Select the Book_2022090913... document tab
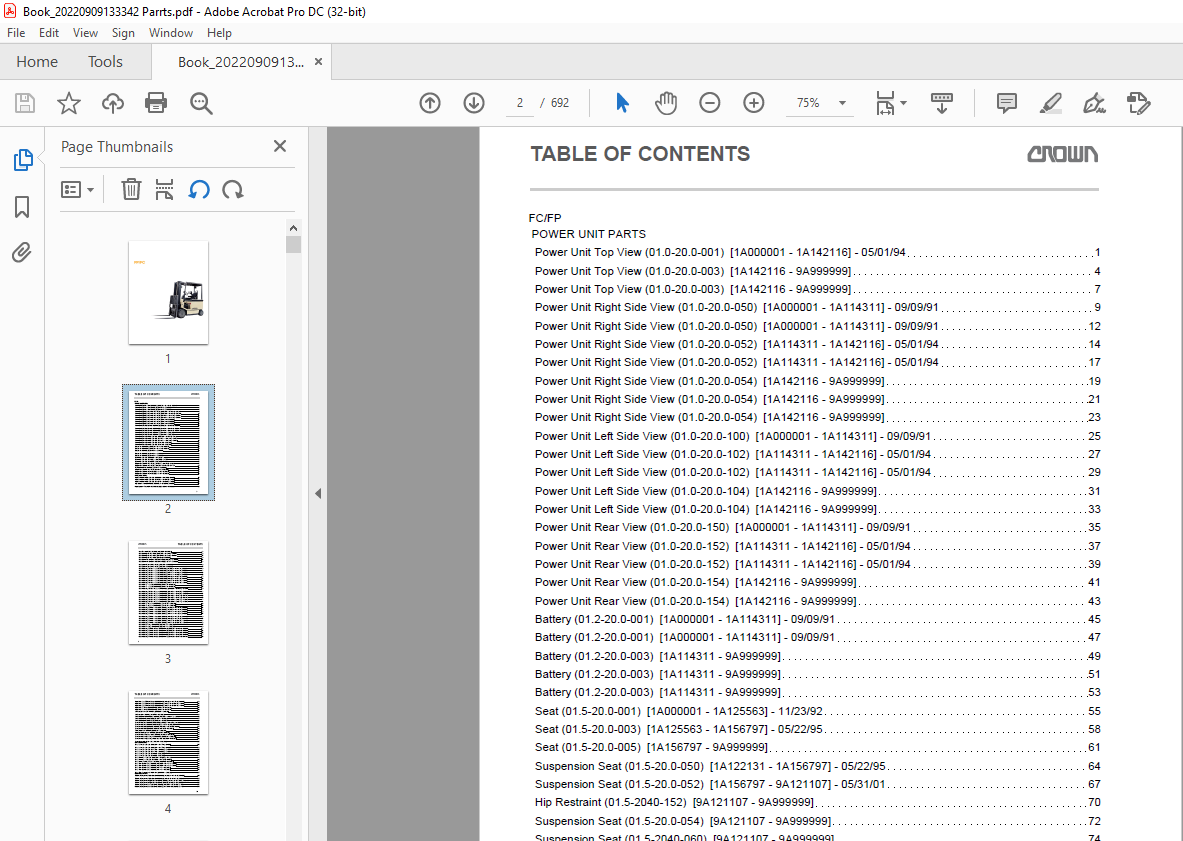Screen dimensions: 1183x841 (241, 63)
